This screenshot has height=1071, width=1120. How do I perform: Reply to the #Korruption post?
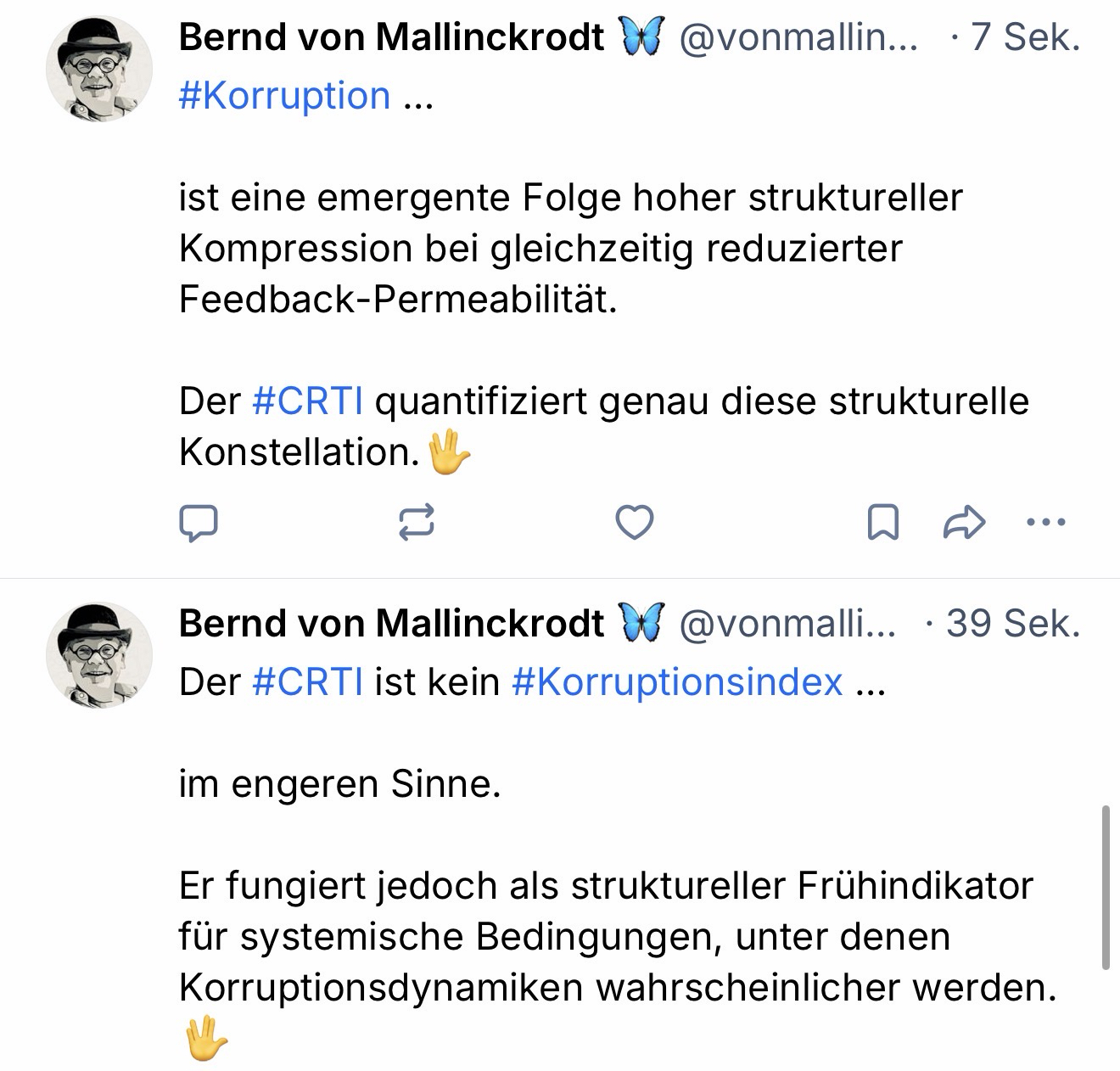[x=199, y=523]
